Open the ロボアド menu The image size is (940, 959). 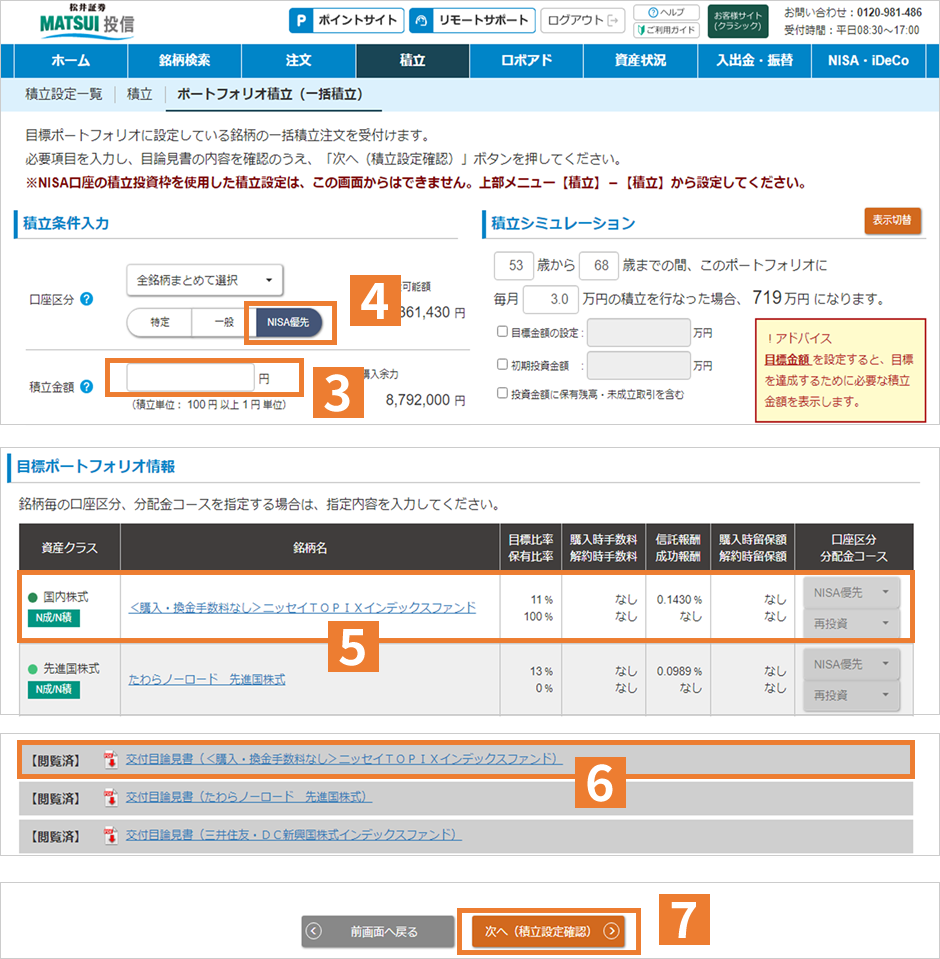527,61
